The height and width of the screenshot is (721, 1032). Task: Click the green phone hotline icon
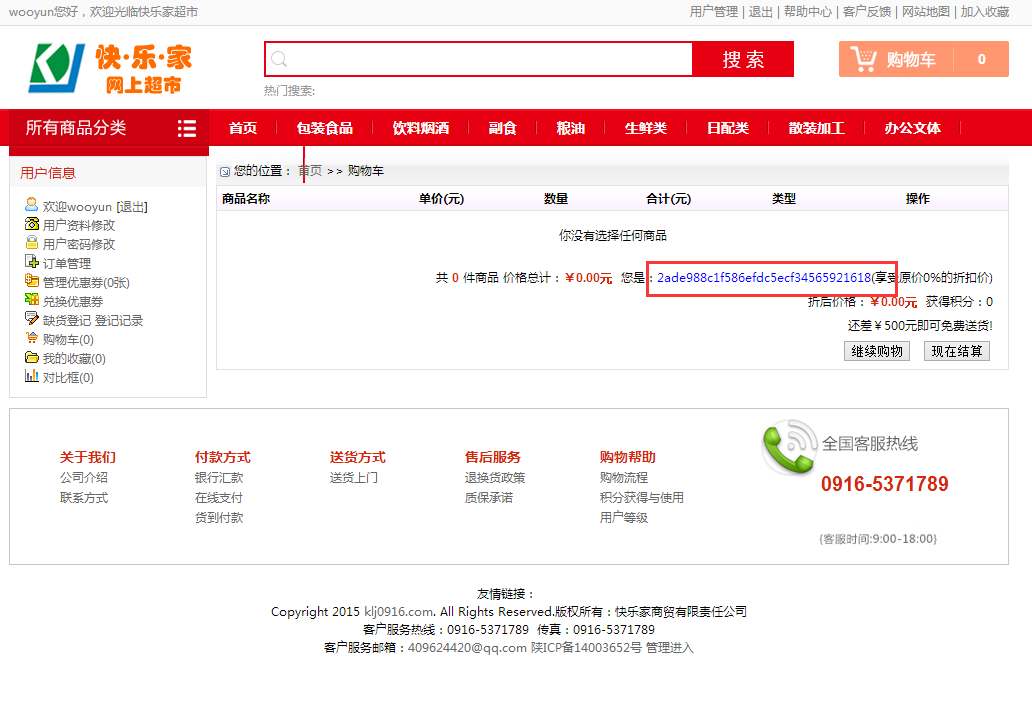click(x=789, y=448)
